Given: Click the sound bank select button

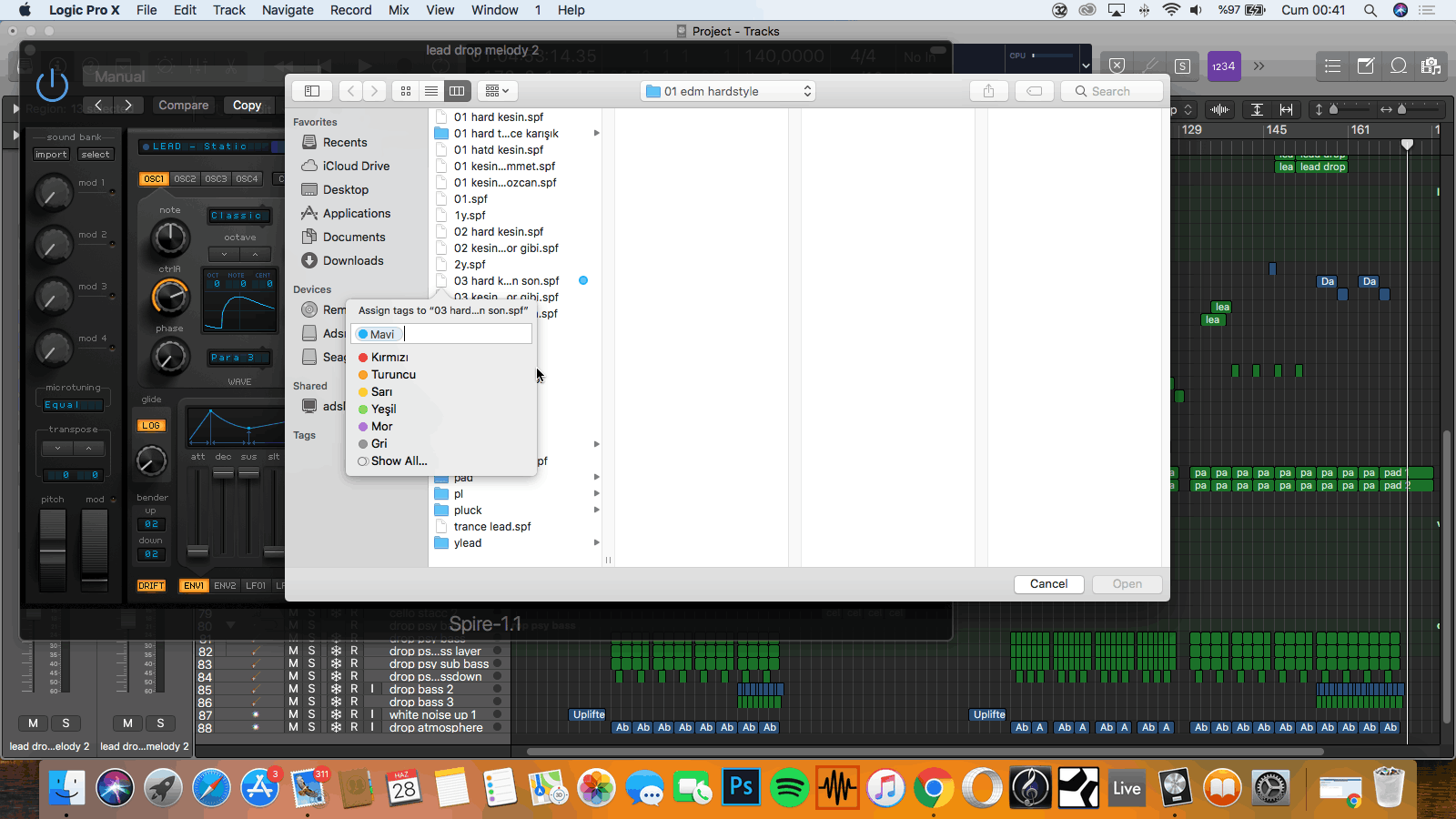Looking at the screenshot, I should [95, 155].
